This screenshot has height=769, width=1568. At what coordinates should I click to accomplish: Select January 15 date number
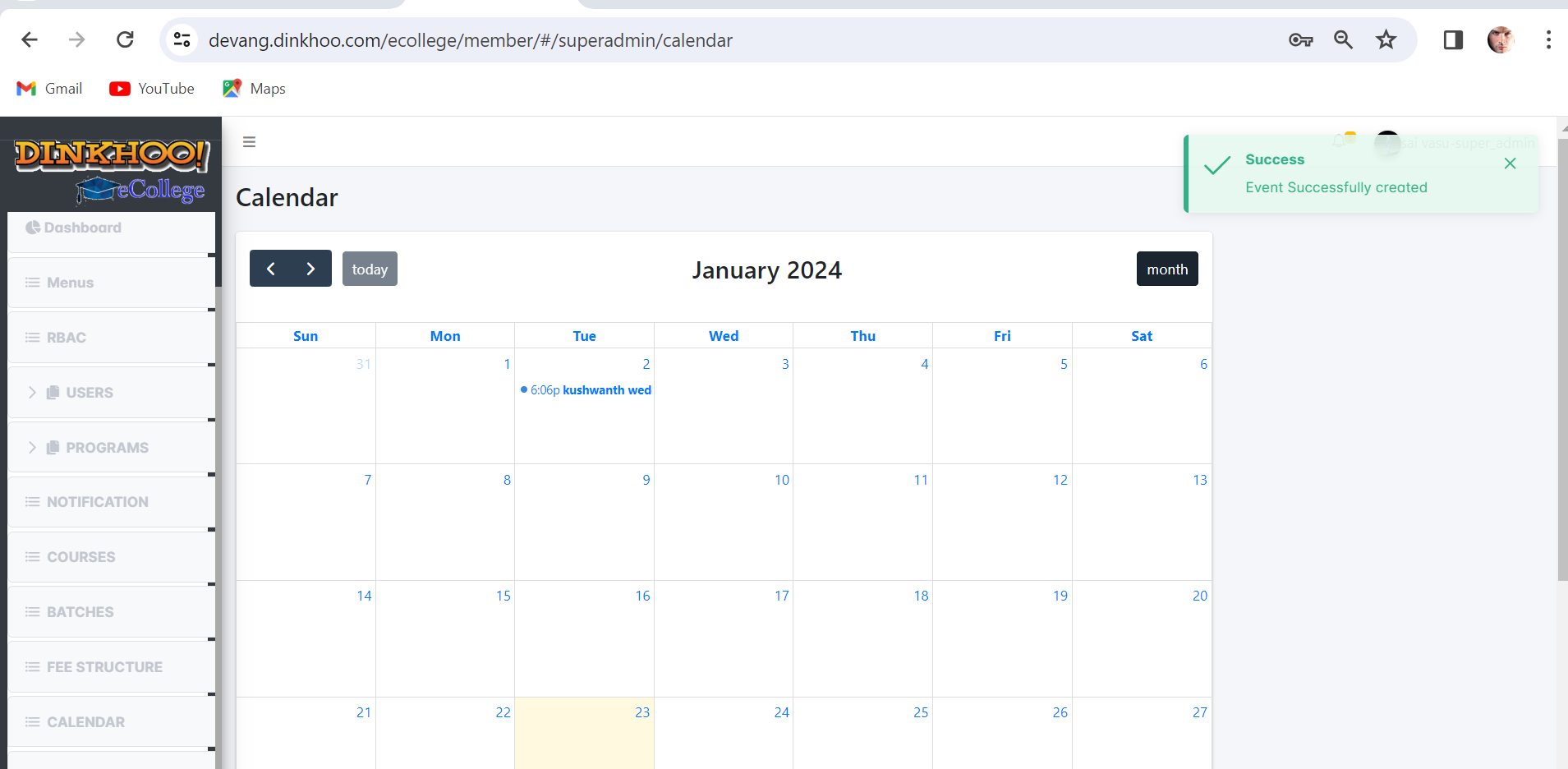[x=504, y=596]
